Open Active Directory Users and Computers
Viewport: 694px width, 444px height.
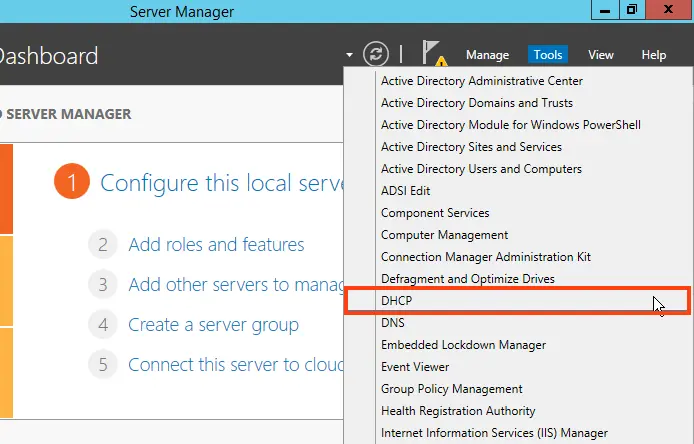(481, 169)
